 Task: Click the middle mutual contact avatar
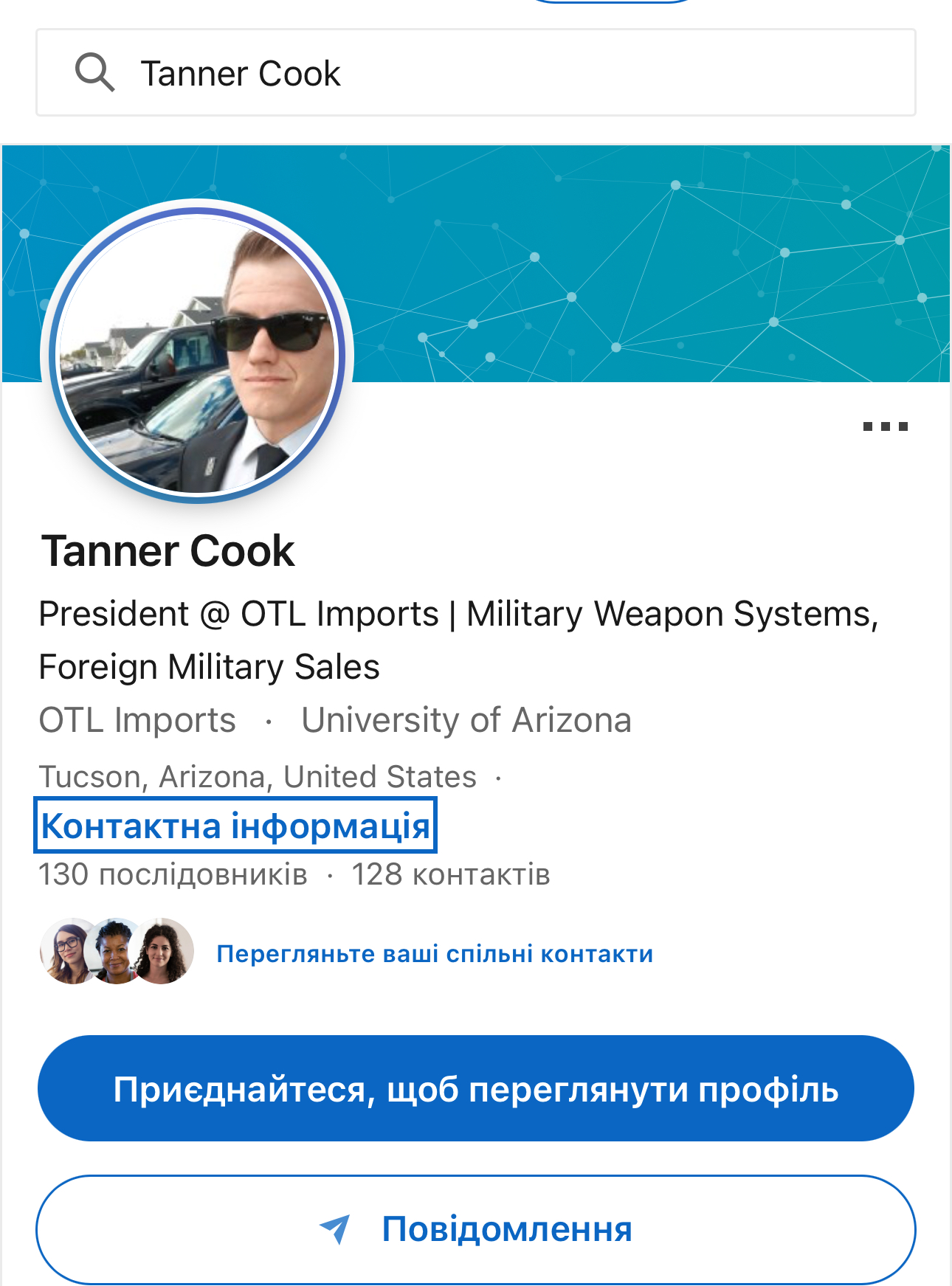(x=115, y=952)
